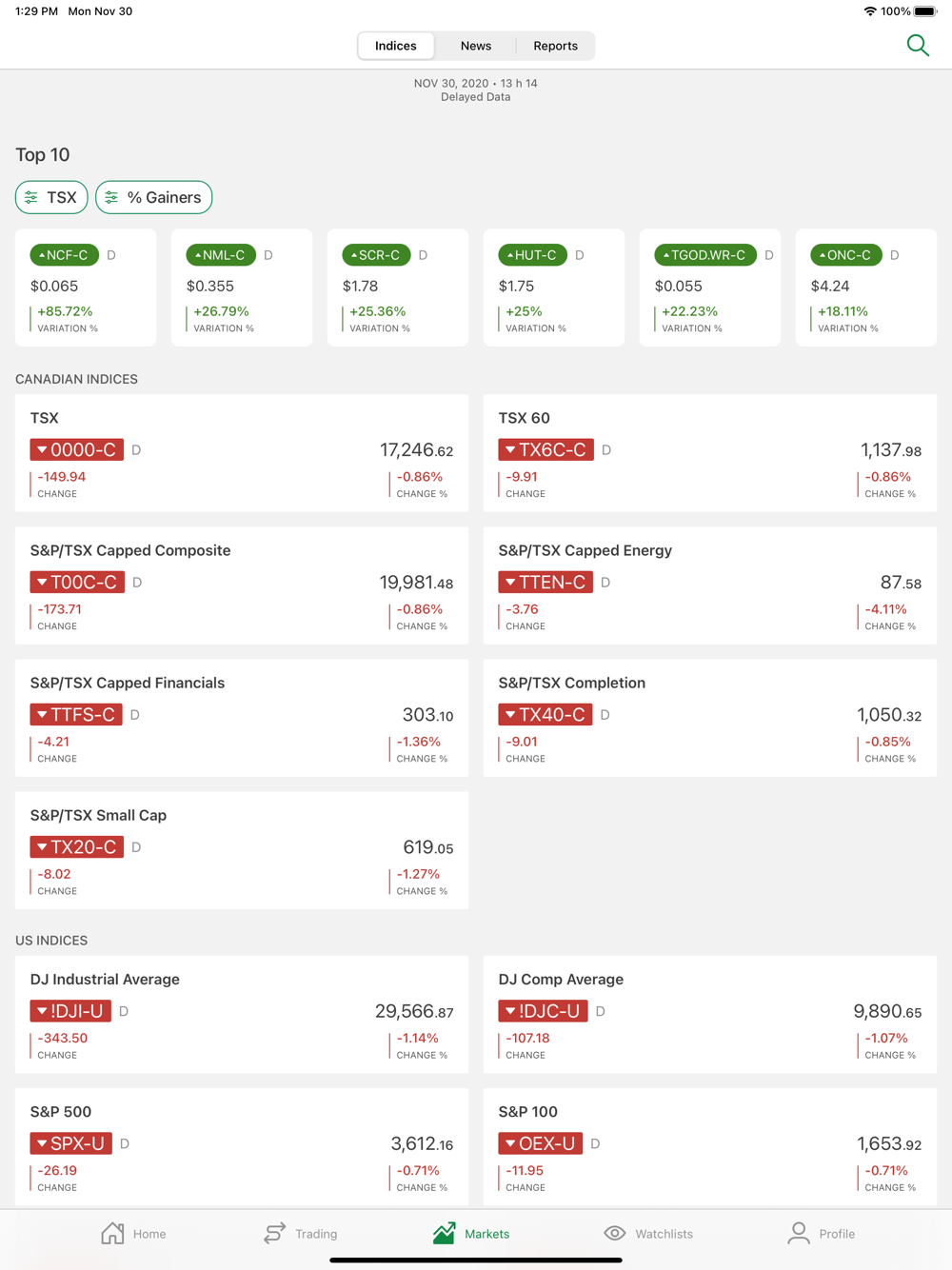Open the search magnifier icon
The width and height of the screenshot is (952, 1270).
918,45
